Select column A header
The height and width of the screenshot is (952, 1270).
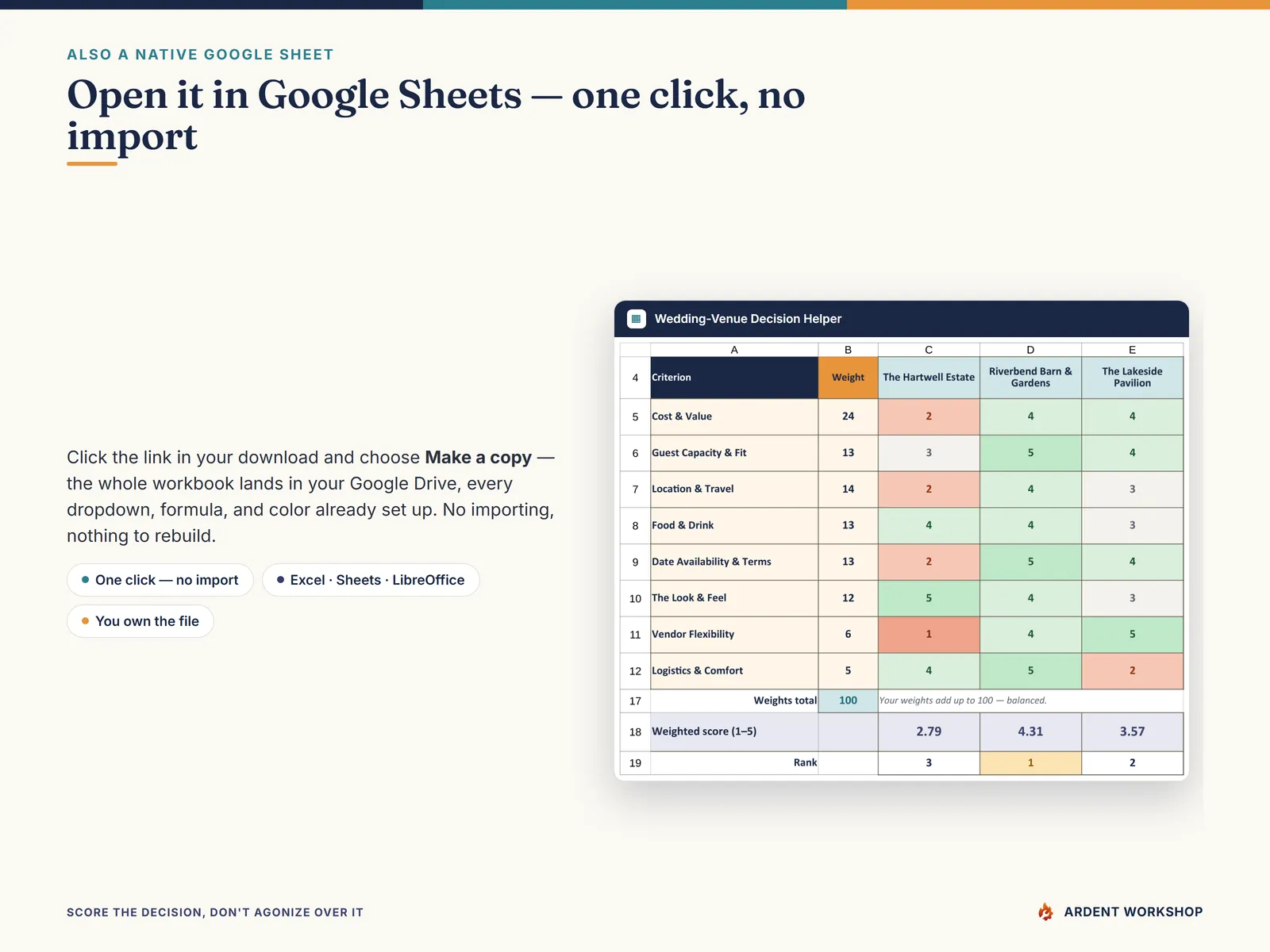coord(734,350)
